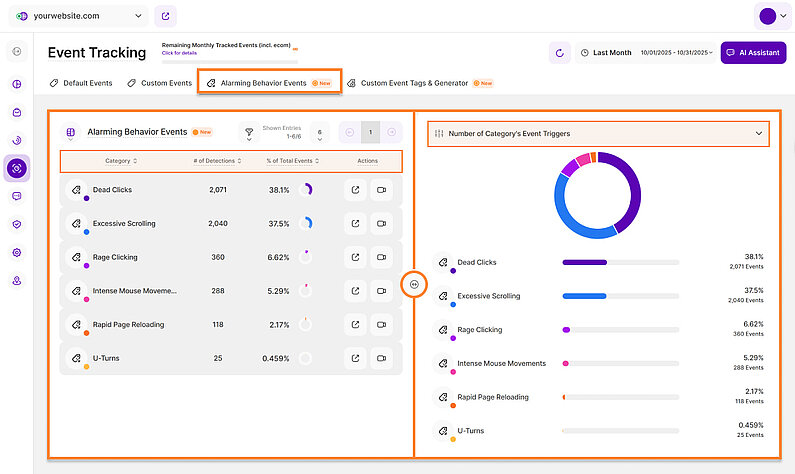Switch to the Default Events tab

pyautogui.click(x=81, y=83)
